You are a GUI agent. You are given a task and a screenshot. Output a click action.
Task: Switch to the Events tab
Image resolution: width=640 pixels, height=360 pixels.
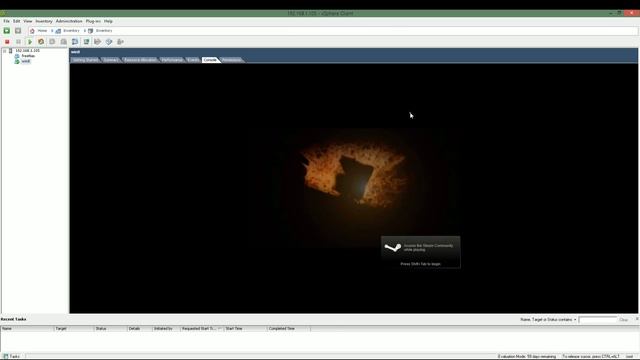coord(193,60)
